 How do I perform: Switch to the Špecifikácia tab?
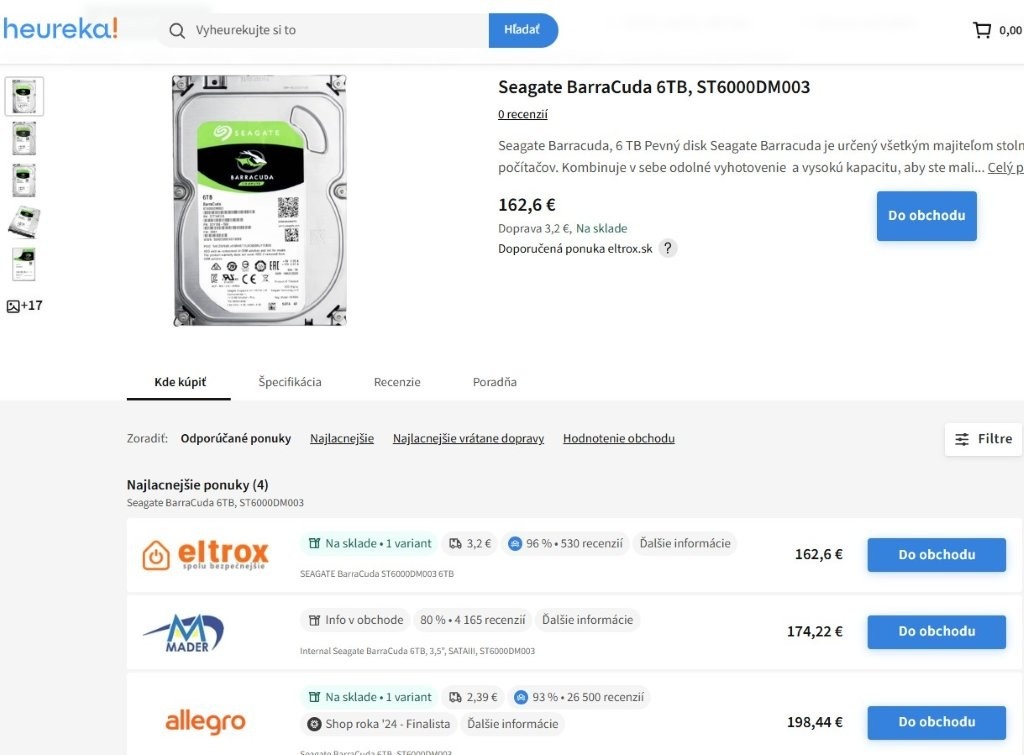(290, 382)
